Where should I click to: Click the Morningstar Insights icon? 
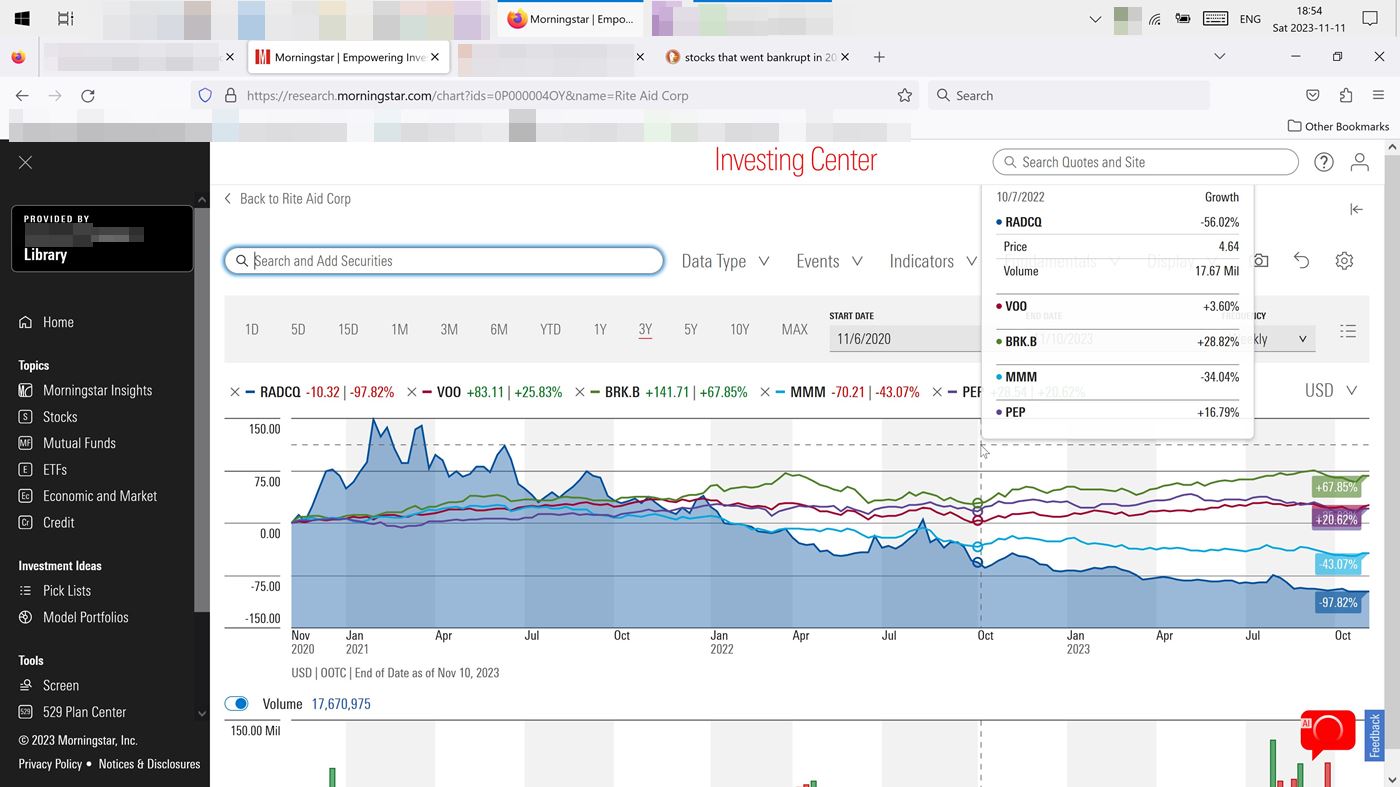click(x=26, y=390)
